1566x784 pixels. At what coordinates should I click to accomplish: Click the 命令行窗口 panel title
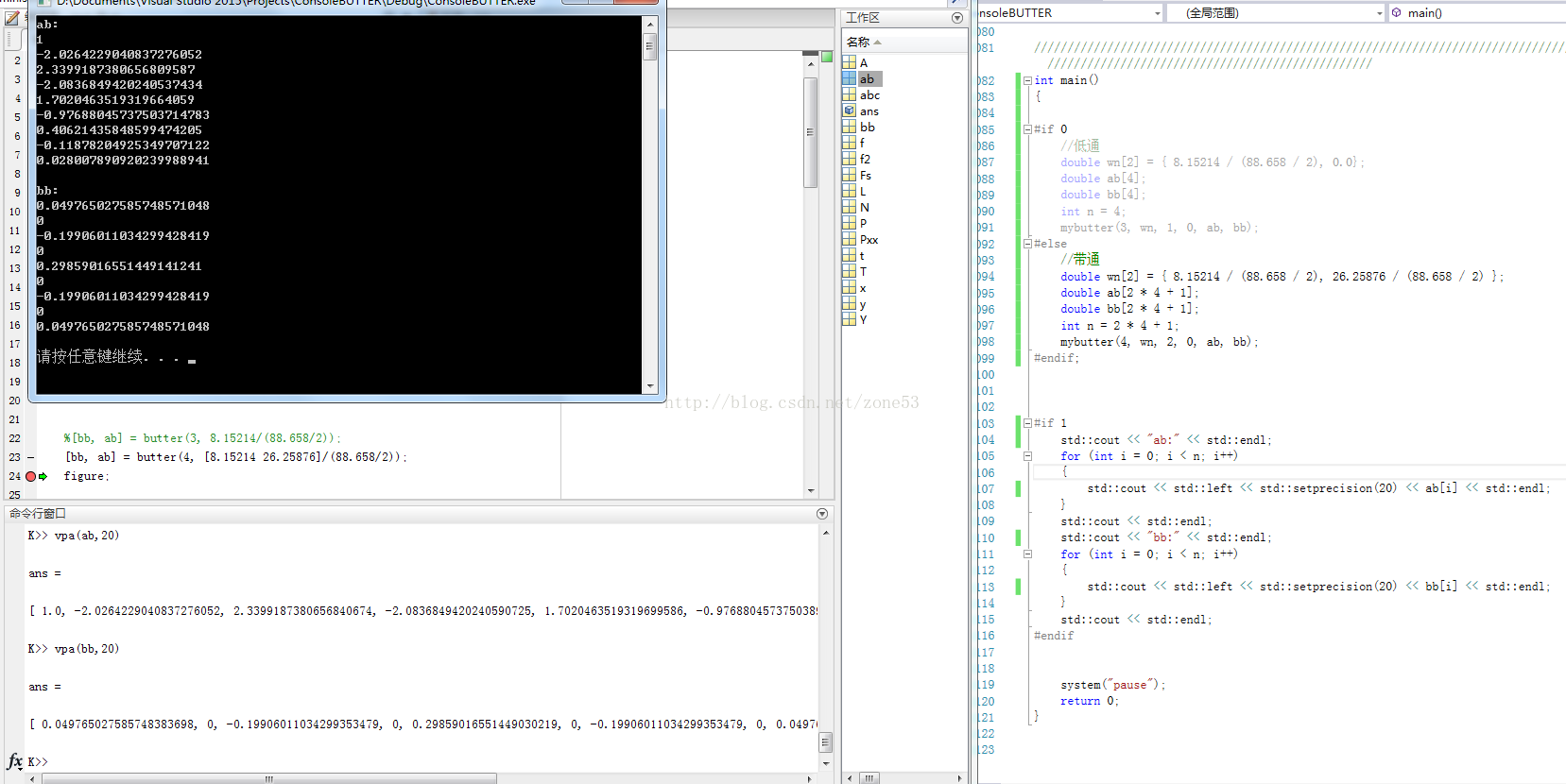[x=38, y=514]
